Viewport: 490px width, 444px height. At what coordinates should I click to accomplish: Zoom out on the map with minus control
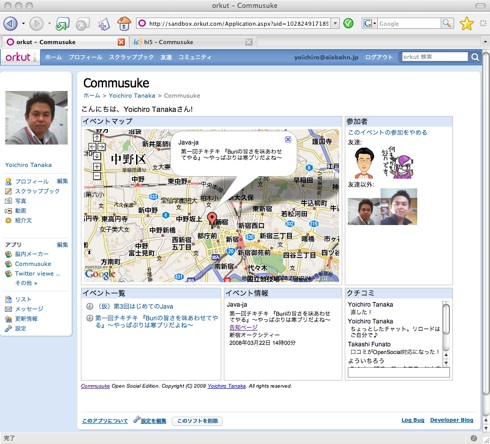point(97,176)
